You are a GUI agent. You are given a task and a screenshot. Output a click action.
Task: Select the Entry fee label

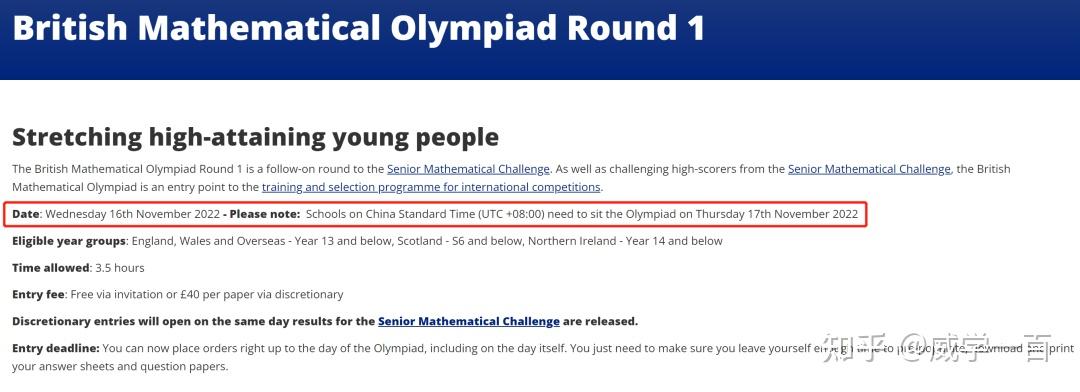coord(39,294)
